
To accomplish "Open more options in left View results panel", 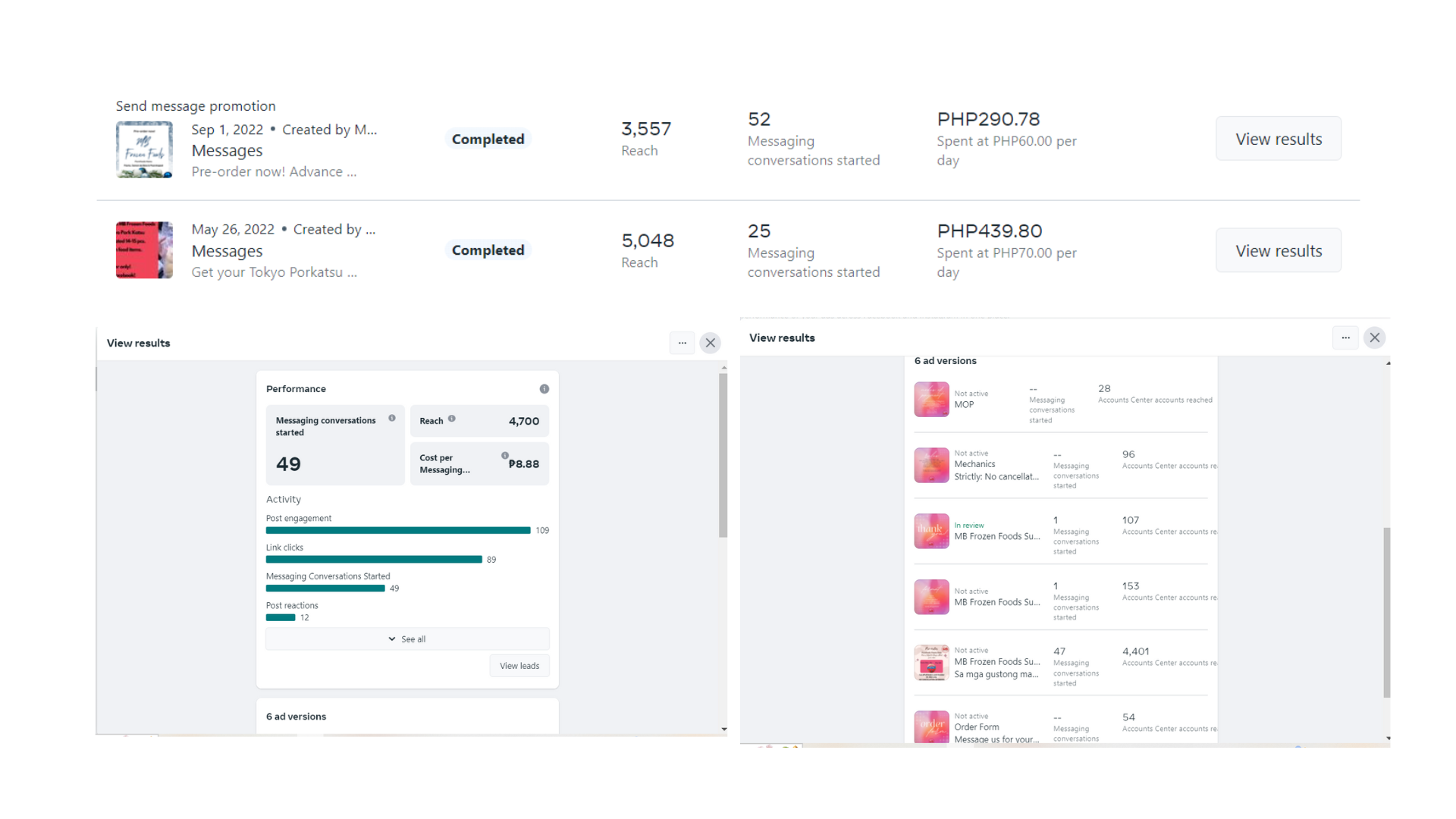I will pos(682,343).
